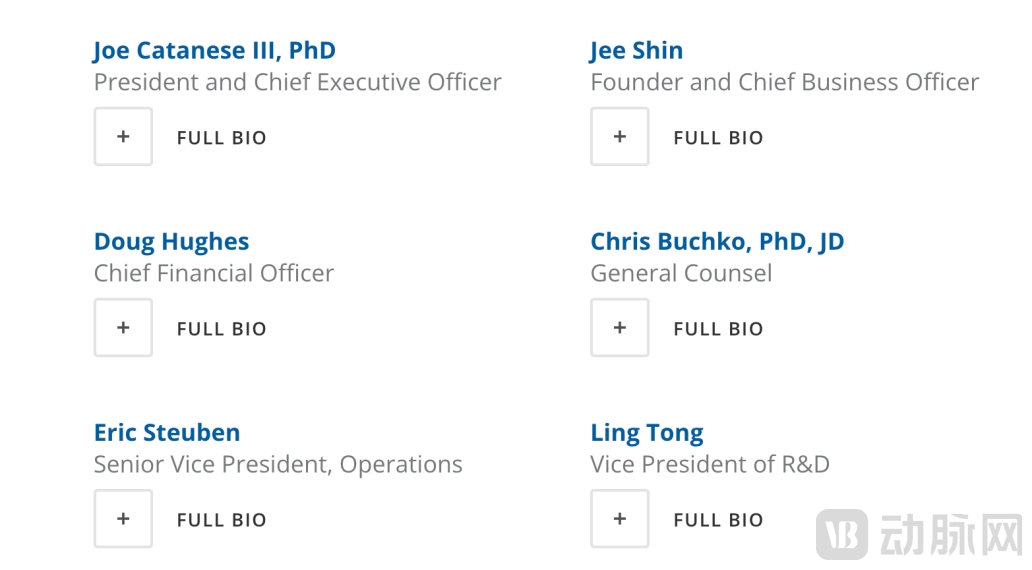This screenshot has width=1032, height=570.
Task: Click the Eric Steuben name link
Action: tap(167, 433)
